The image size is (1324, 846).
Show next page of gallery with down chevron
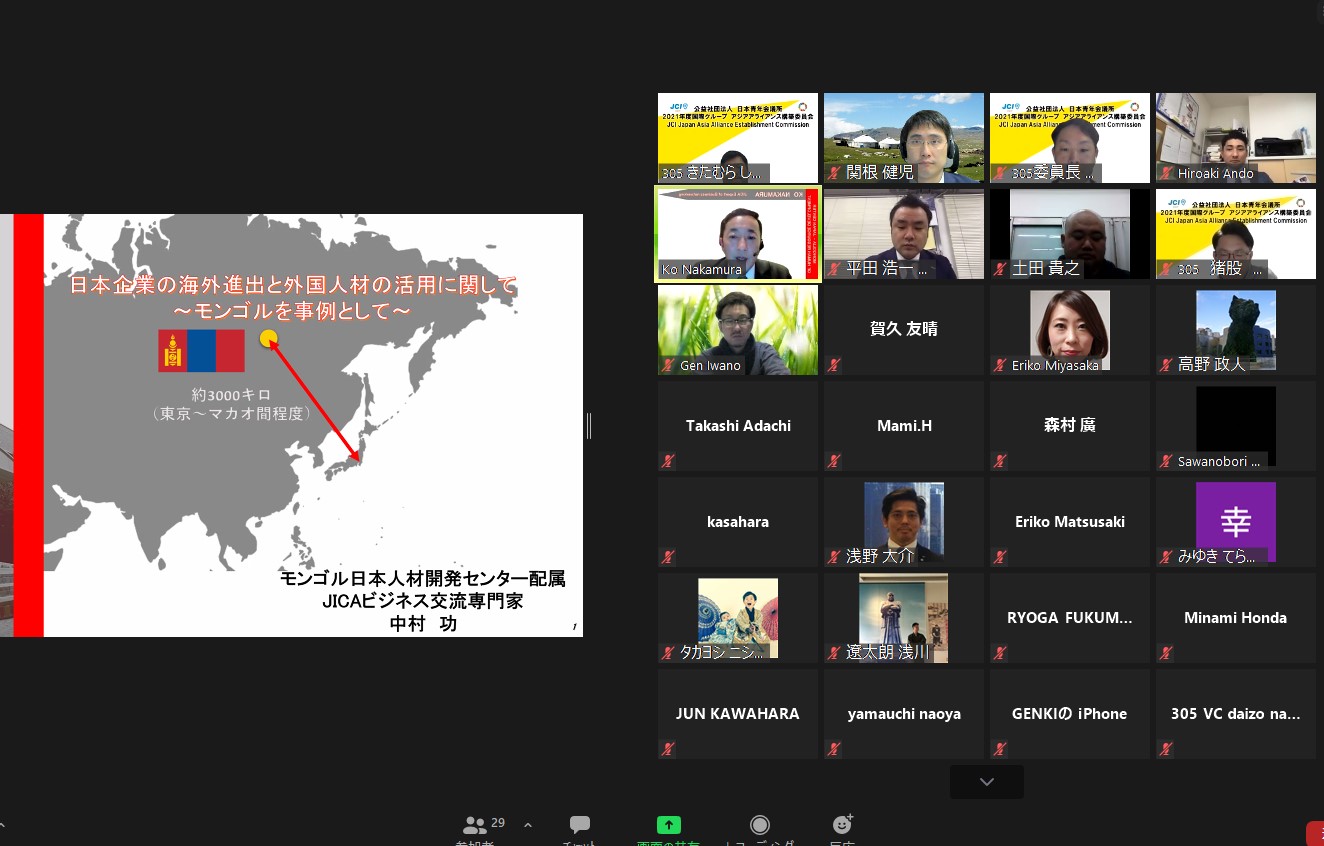(986, 782)
